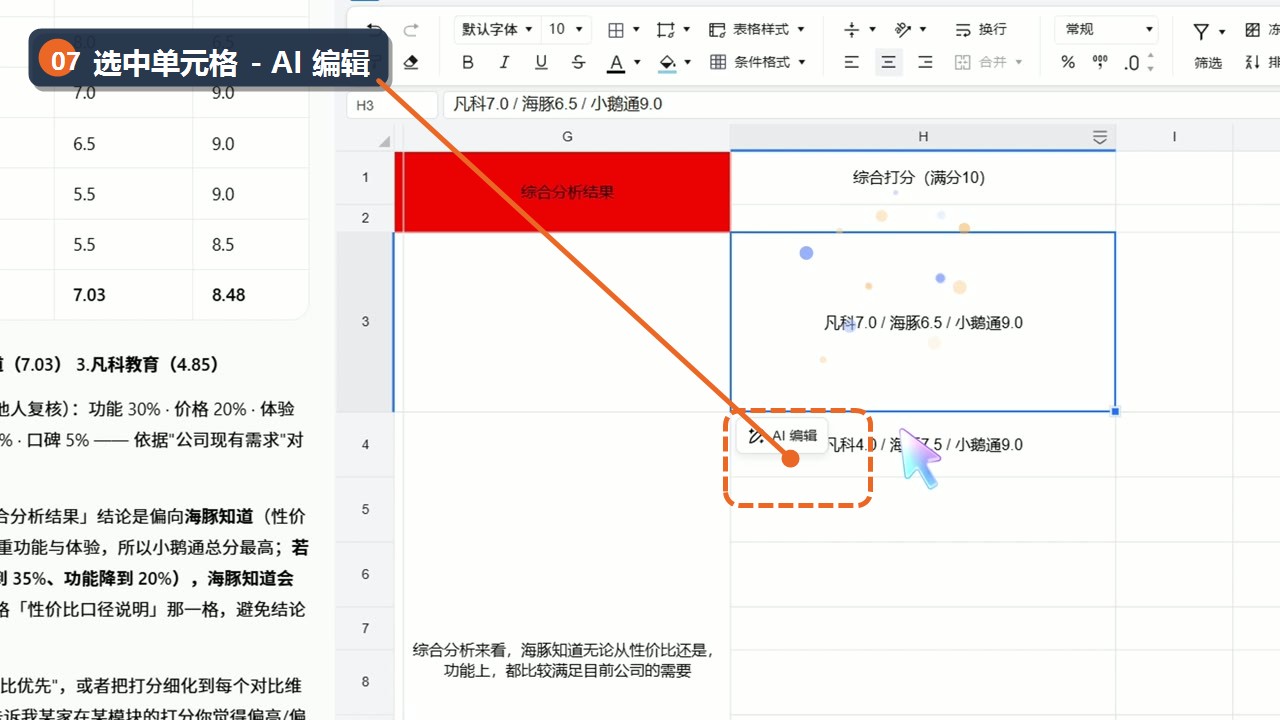
Task: Select row 1 header
Action: click(x=365, y=178)
